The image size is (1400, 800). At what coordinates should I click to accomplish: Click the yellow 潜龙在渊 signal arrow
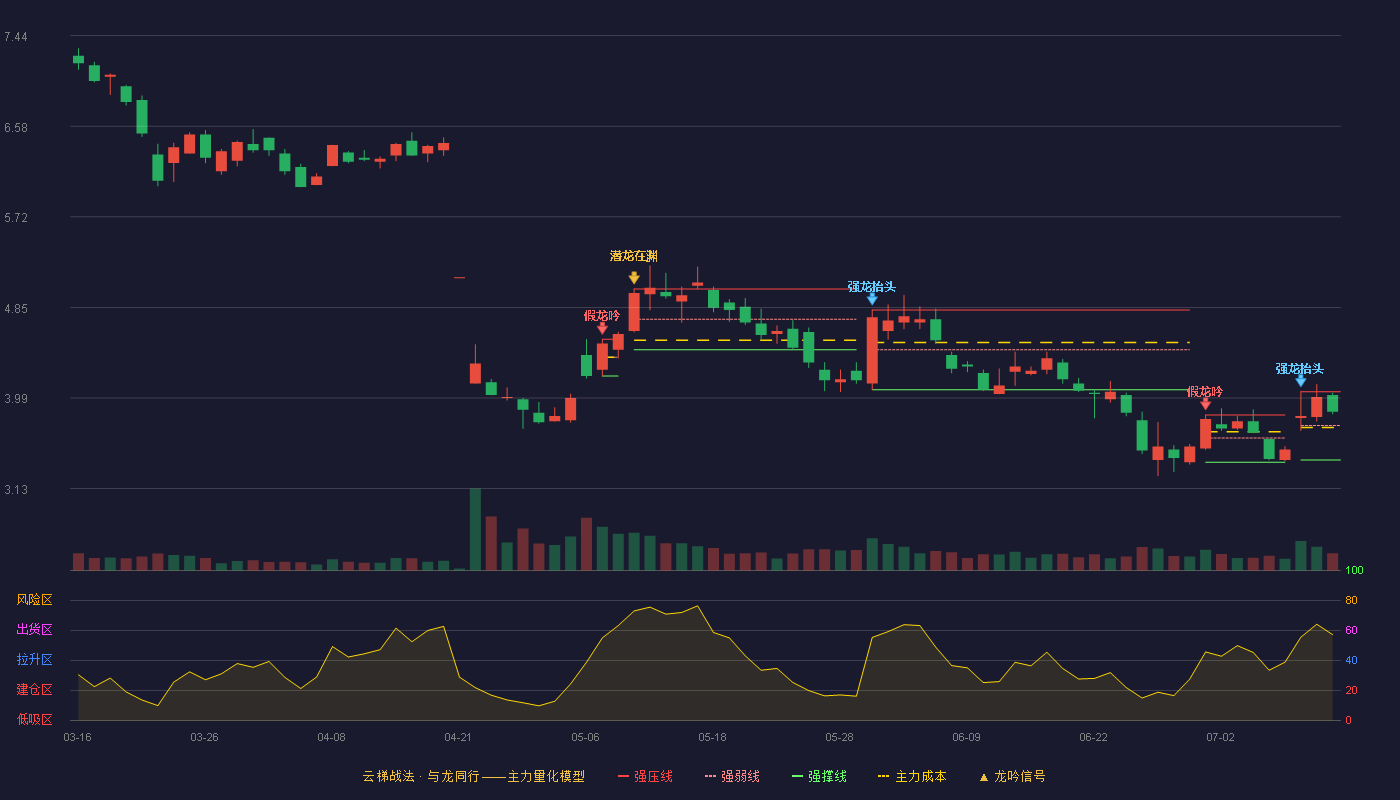coord(634,278)
